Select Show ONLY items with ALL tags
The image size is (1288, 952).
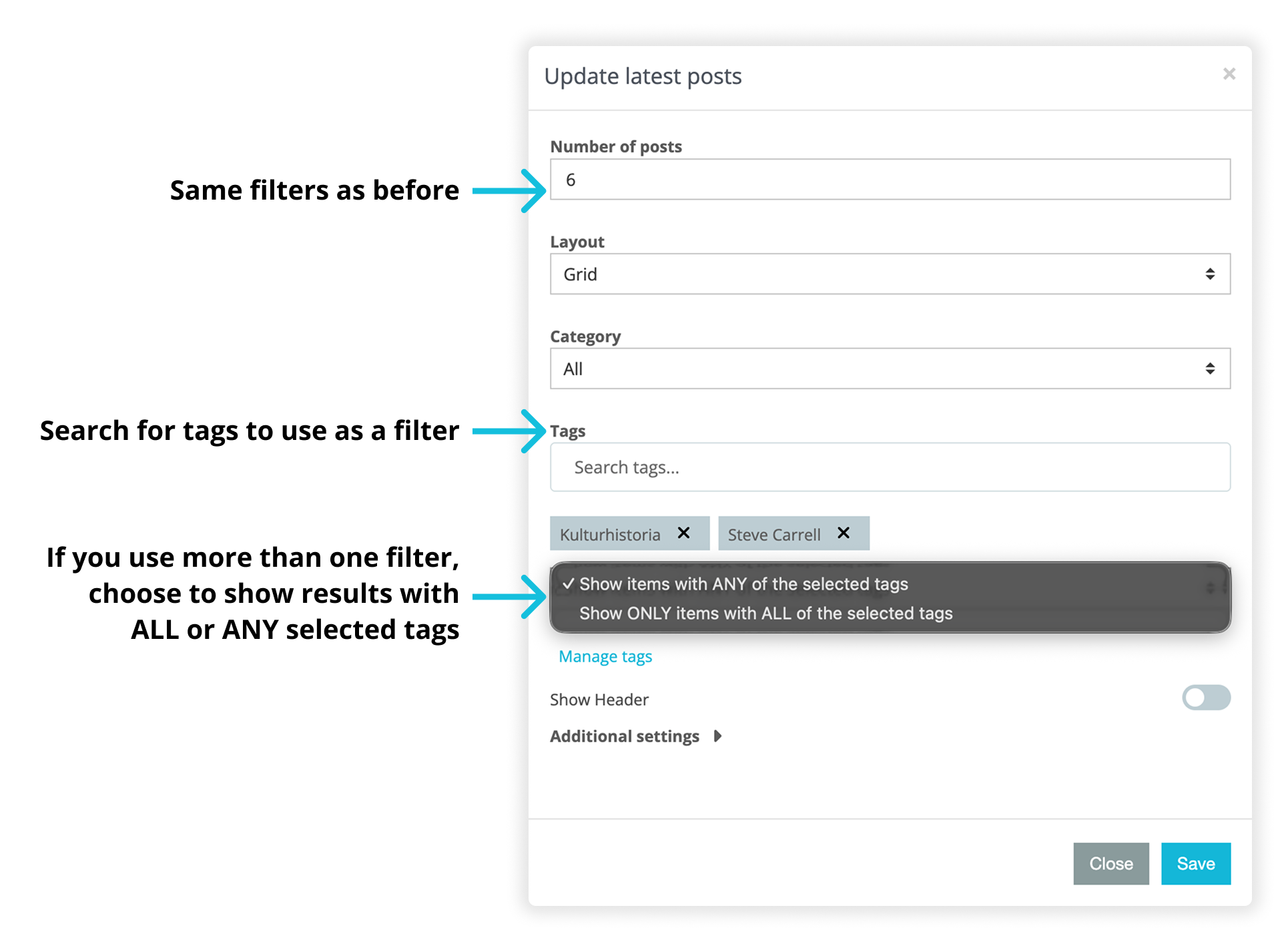coord(765,614)
